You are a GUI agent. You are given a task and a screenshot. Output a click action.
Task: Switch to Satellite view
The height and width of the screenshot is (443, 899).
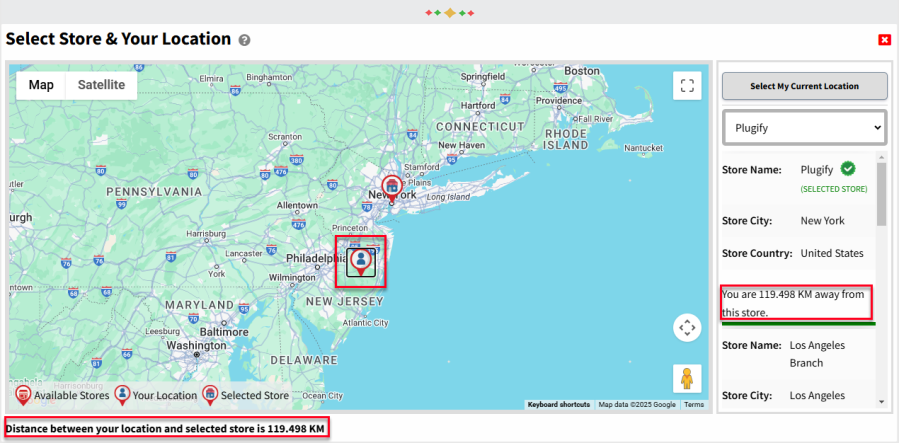pos(101,85)
